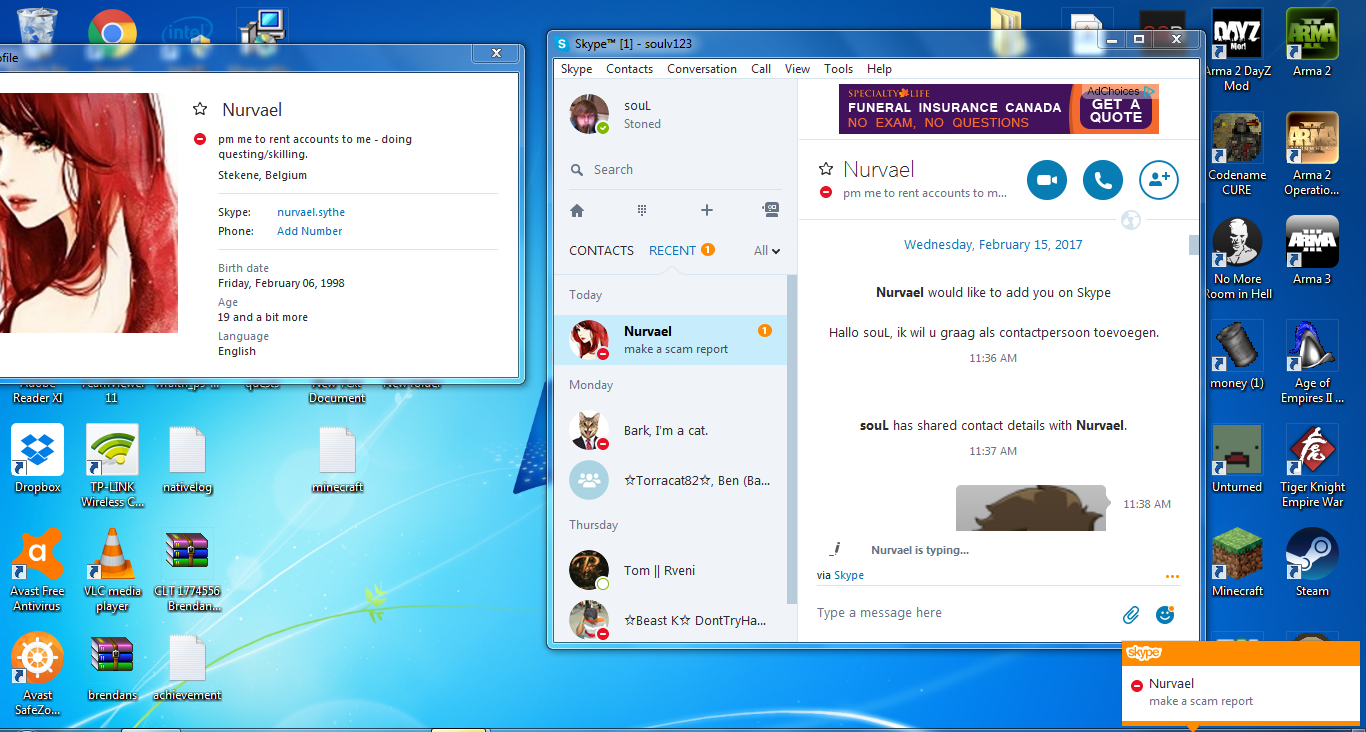This screenshot has height=732, width=1366.
Task: Click the Wednesday, February 15, 2017 date link
Action: point(993,245)
